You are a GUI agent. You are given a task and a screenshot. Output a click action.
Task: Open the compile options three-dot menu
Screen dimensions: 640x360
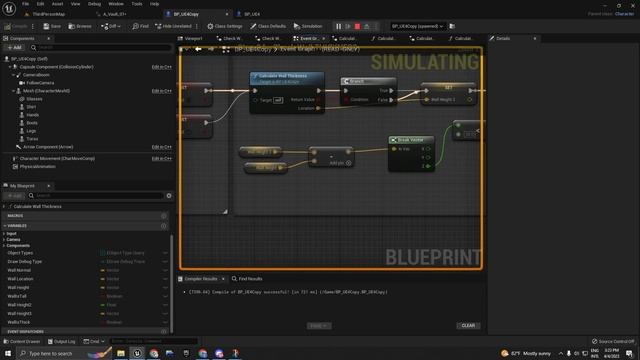[x=33, y=26]
